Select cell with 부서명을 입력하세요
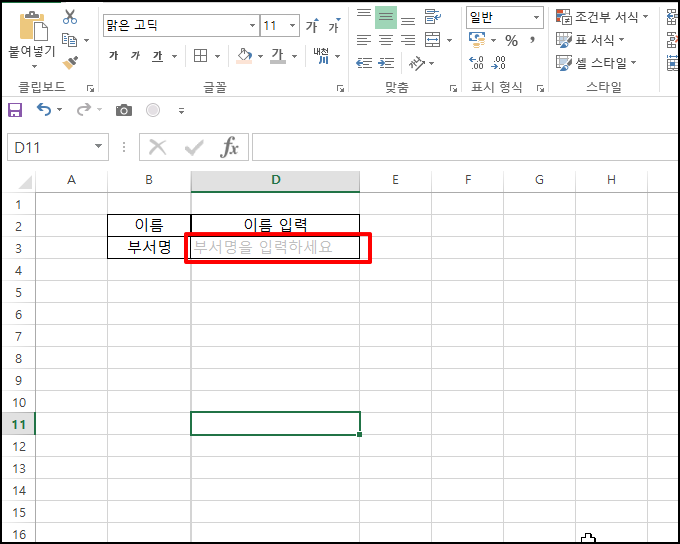The image size is (680, 544). [x=275, y=247]
